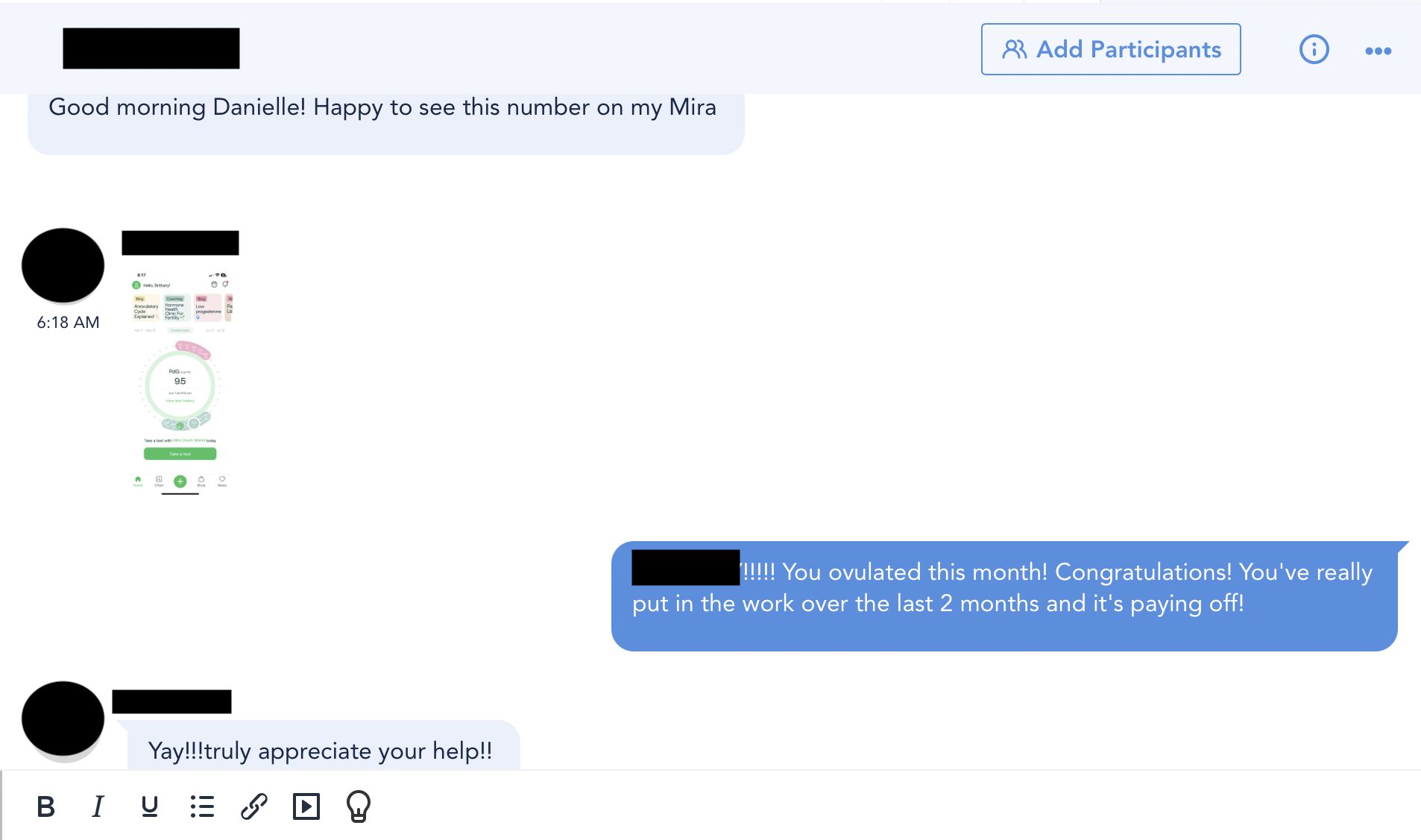Open the lightbulb suggestions icon
Viewport: 1421px width, 840px height.
[x=359, y=806]
